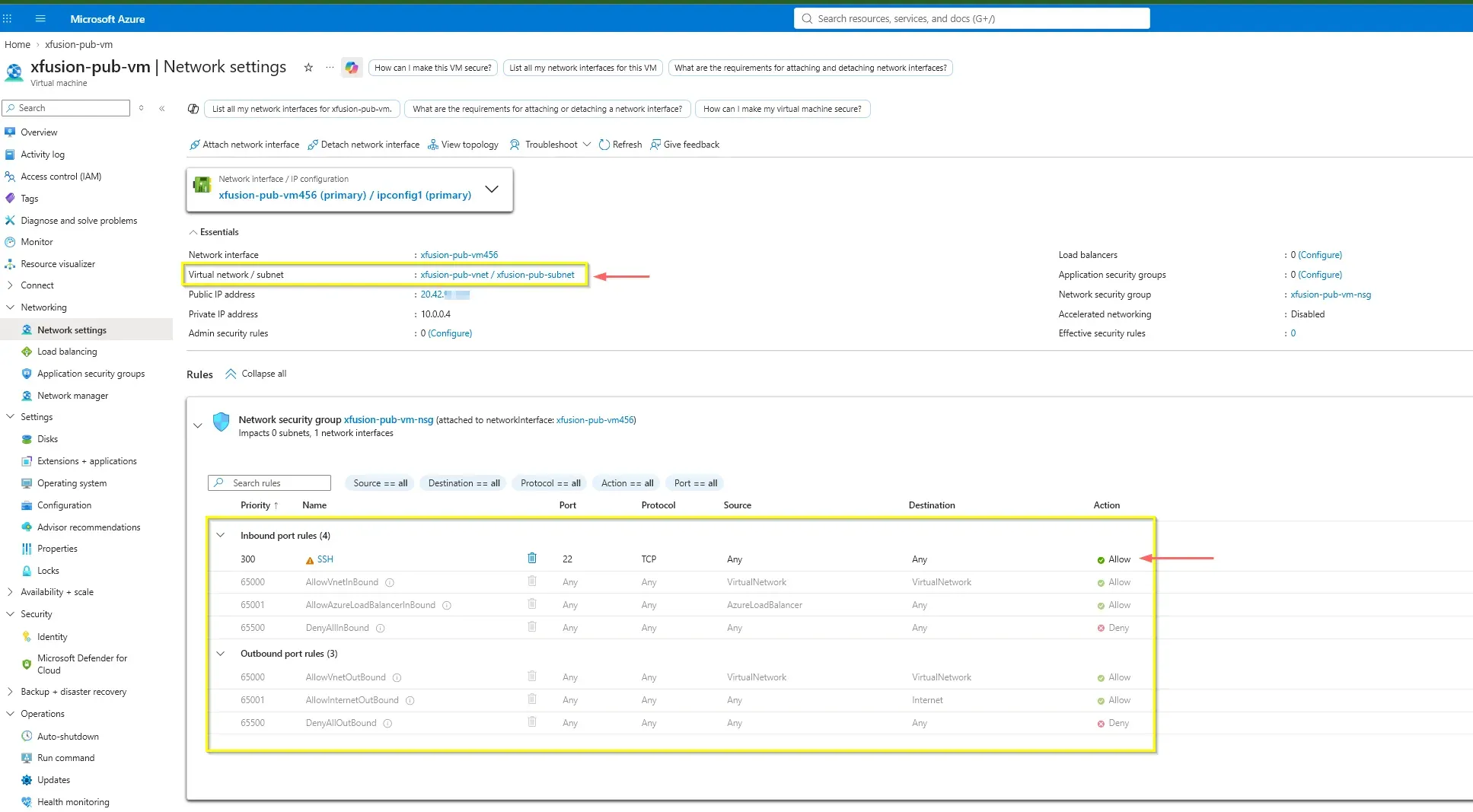Collapse the Inbound port rules group
Image resolution: width=1473 pixels, height=812 pixels.
click(x=221, y=536)
